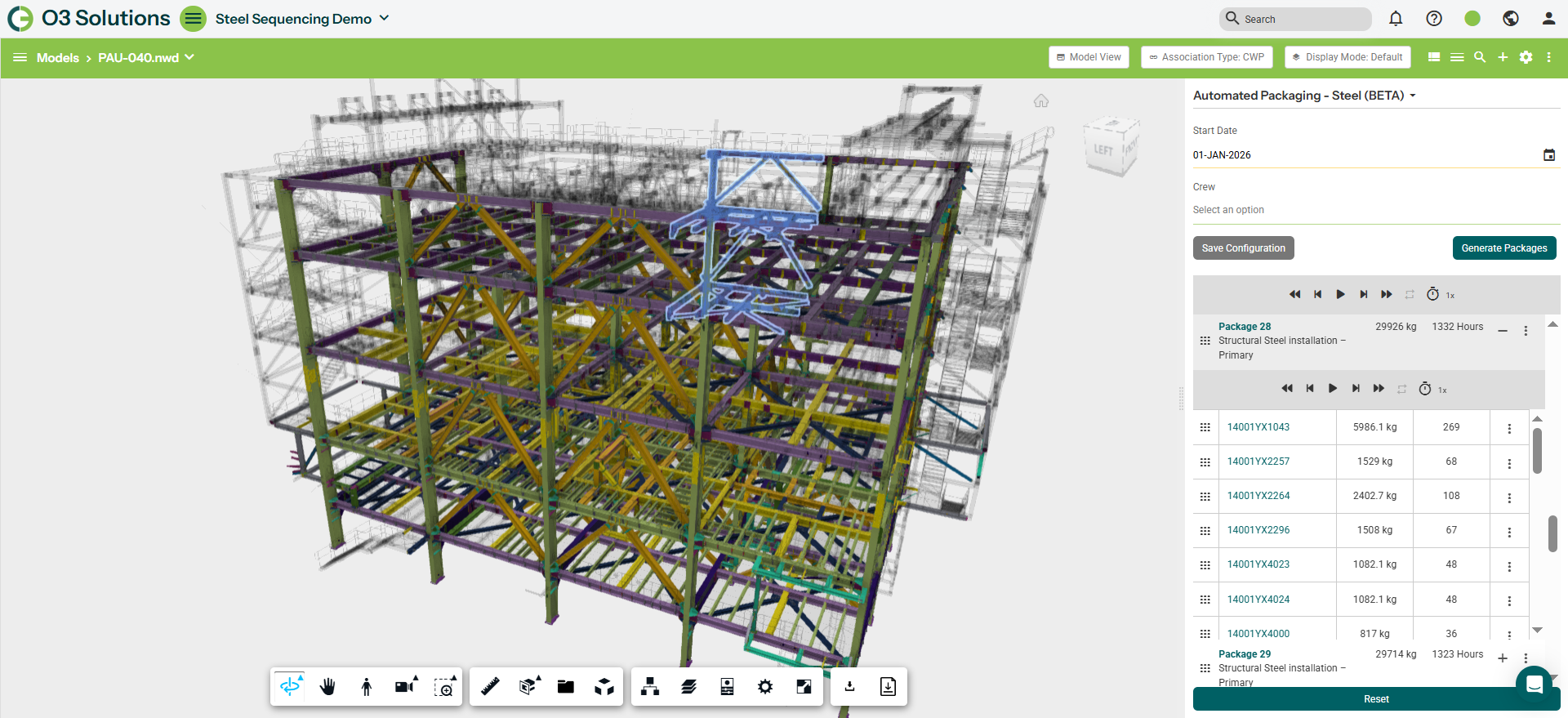Image resolution: width=1568 pixels, height=718 pixels.
Task: Select the zoom window tool
Action: pyautogui.click(x=444, y=687)
